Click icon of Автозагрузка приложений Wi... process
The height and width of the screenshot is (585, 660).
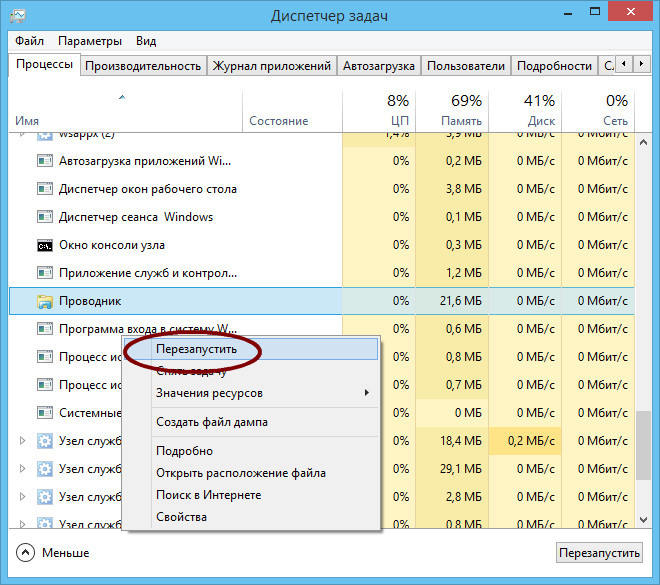(45, 161)
